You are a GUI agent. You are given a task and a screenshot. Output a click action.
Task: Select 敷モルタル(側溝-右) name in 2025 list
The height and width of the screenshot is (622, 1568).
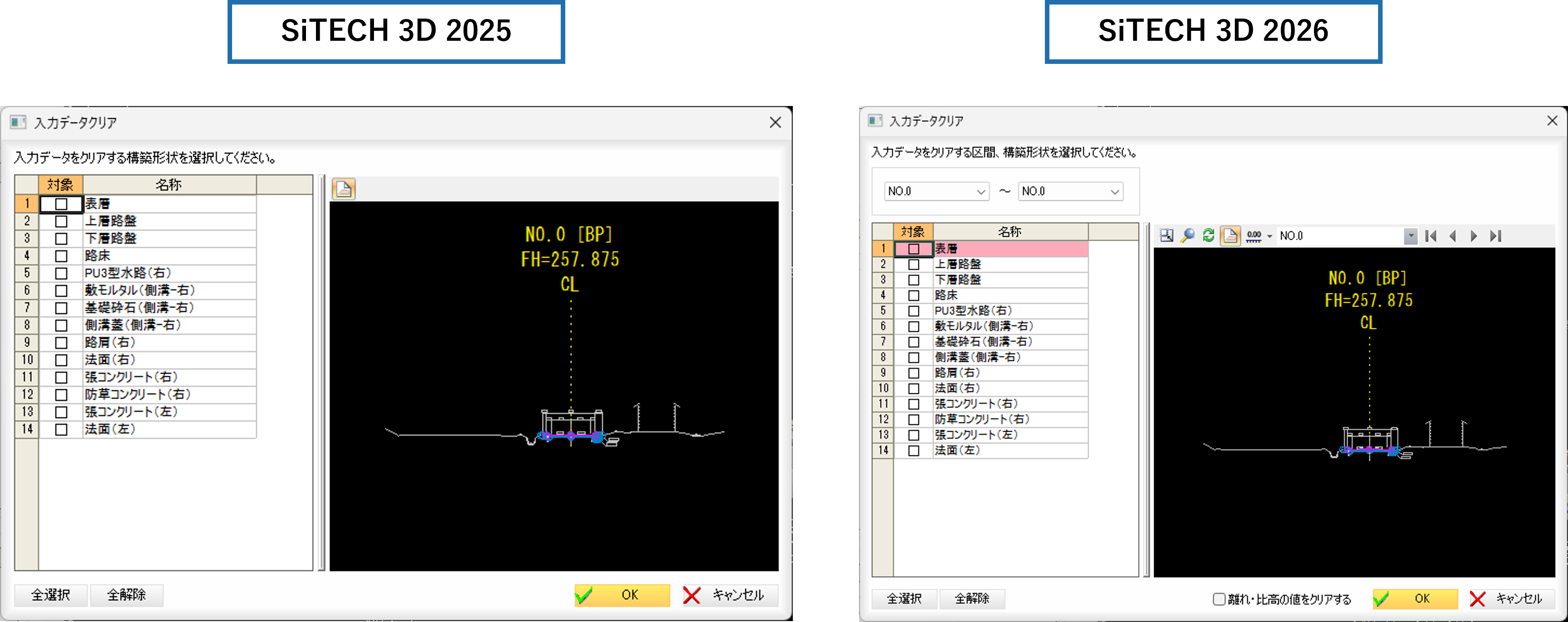(170, 291)
